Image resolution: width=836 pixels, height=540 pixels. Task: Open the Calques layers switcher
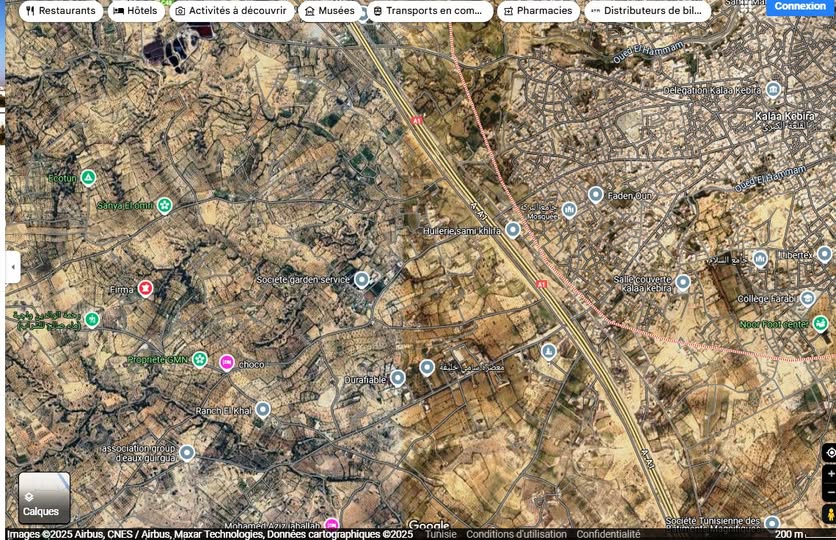[44, 498]
